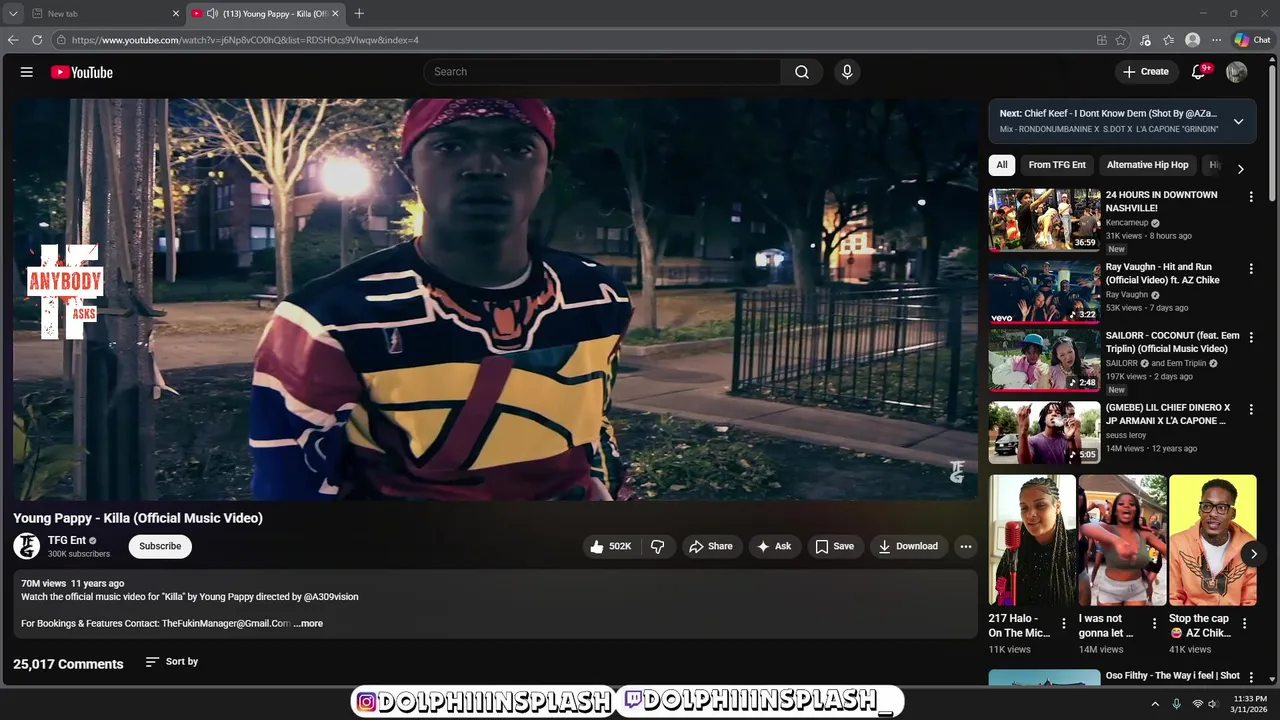The image size is (1280, 720).
Task: Click the video player to pause
Action: pos(495,299)
